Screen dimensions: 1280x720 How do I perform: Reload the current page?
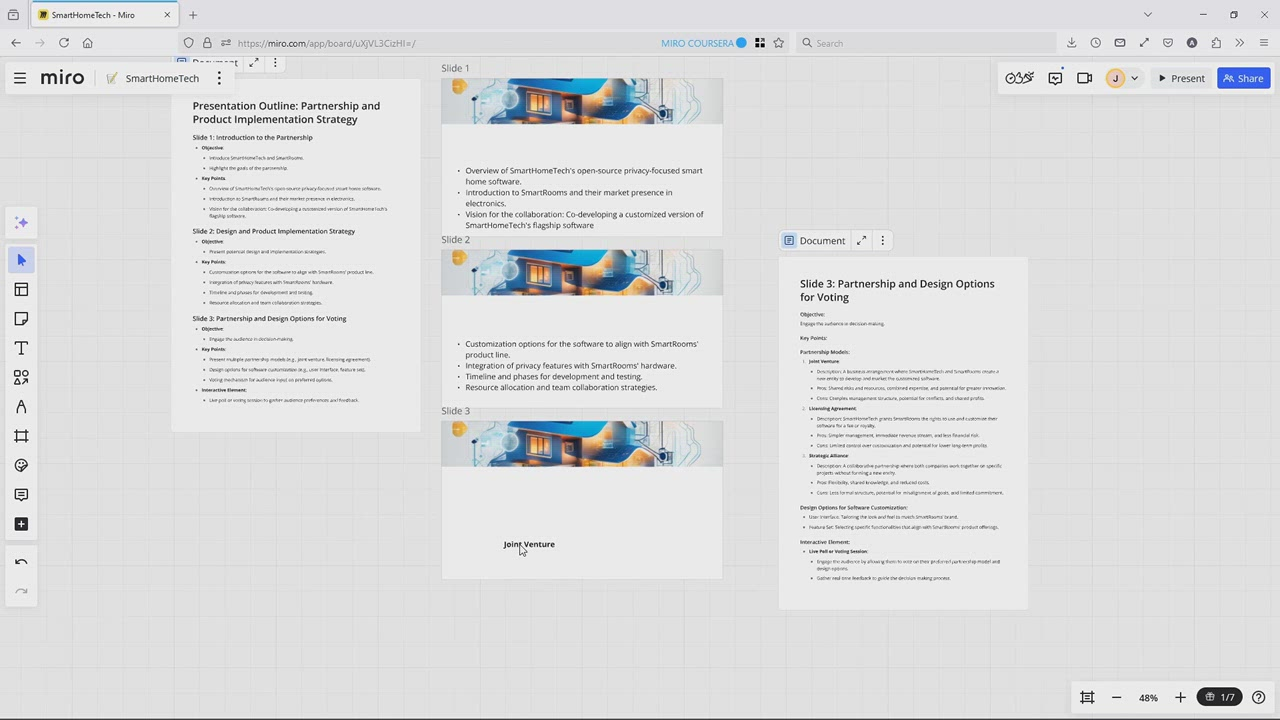tap(64, 43)
